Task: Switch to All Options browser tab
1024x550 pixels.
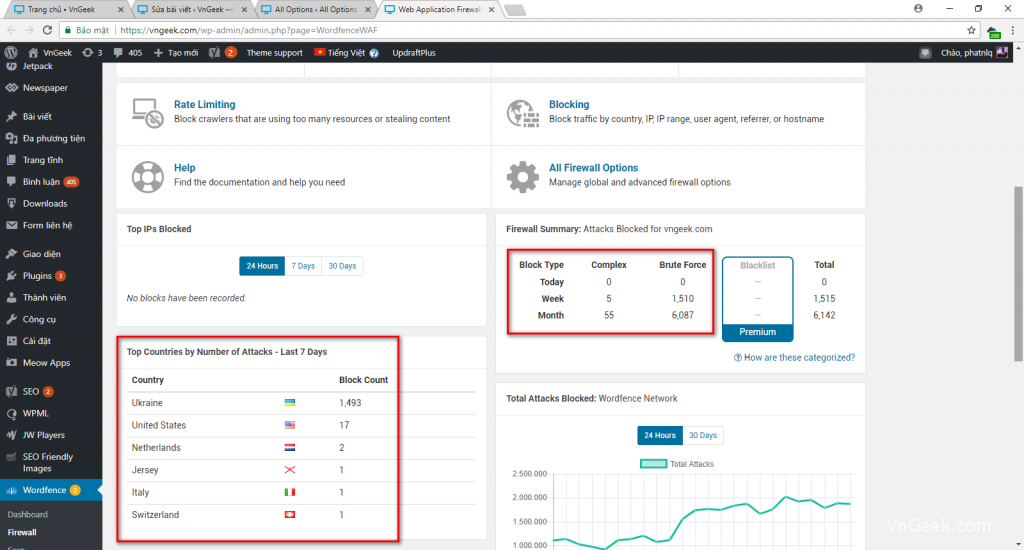Action: [315, 9]
